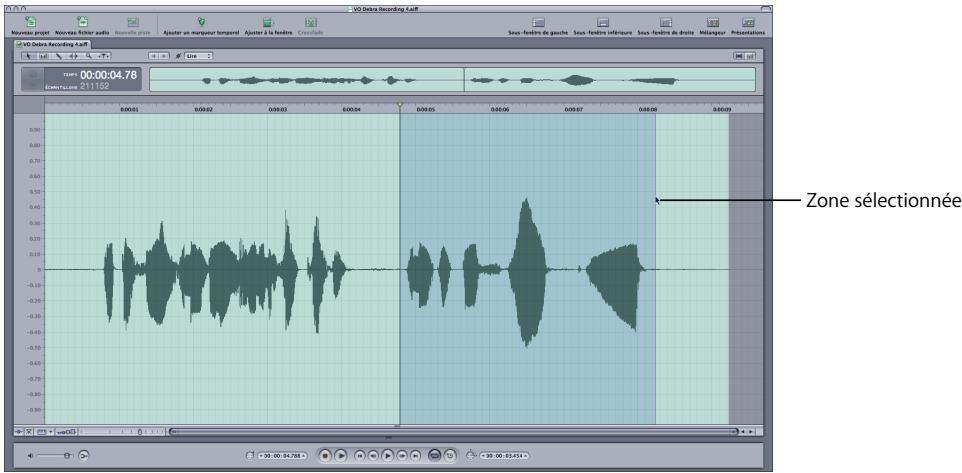Viewport: 962px width, 473px height.
Task: Select the frequency selection tool
Action: point(44,56)
